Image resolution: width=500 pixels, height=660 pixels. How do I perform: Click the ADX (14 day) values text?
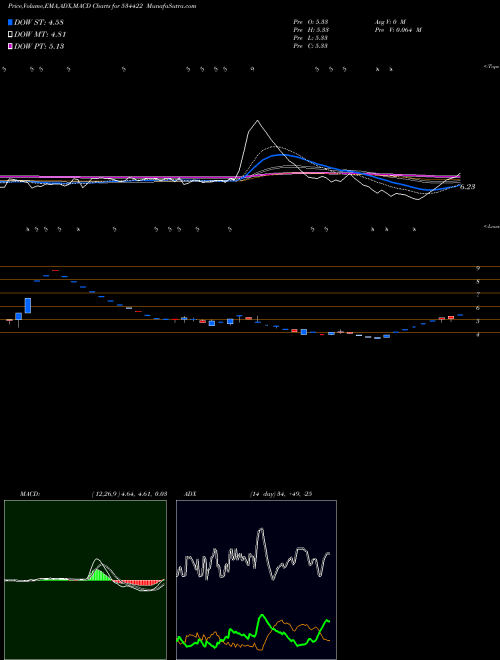281,494
